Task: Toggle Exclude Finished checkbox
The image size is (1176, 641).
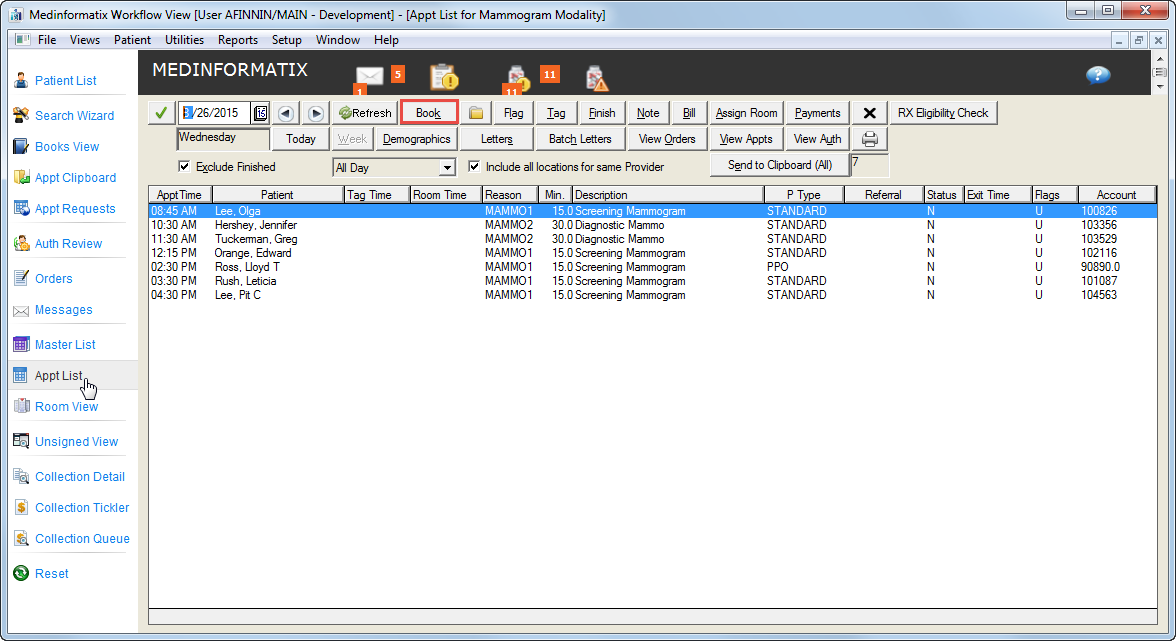Action: [x=184, y=166]
